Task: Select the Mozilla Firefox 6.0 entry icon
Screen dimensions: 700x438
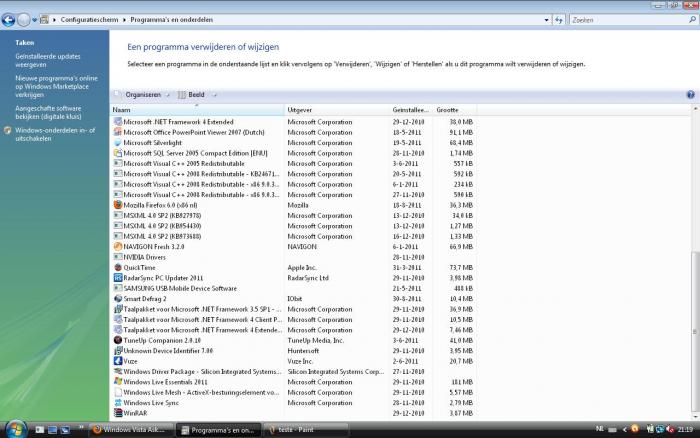Action: click(117, 205)
